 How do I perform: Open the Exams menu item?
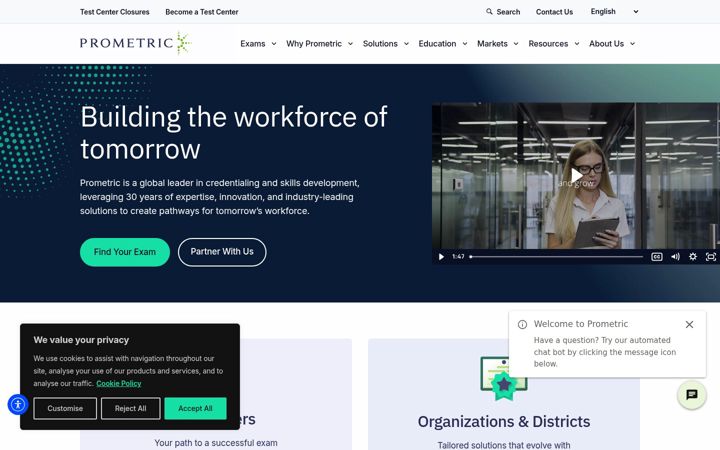[253, 44]
